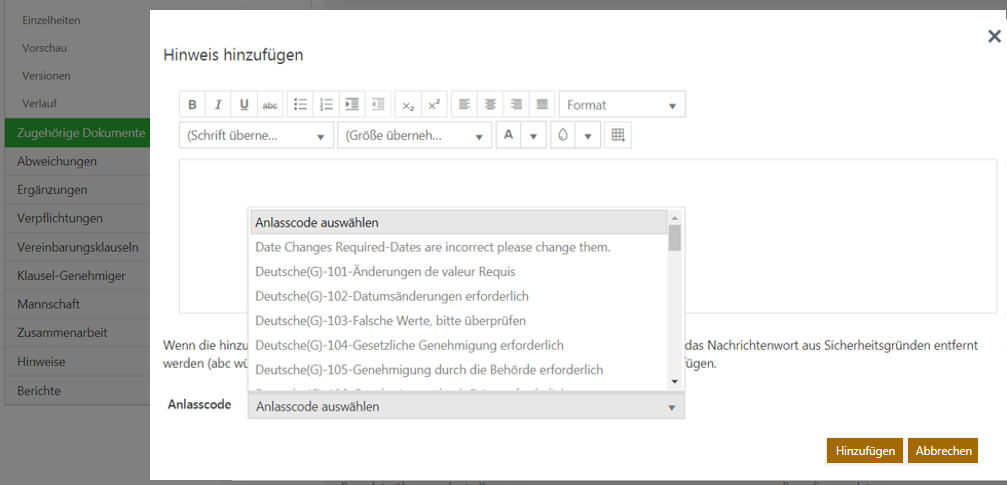Insert a numbered list
1007x485 pixels.
tap(326, 105)
